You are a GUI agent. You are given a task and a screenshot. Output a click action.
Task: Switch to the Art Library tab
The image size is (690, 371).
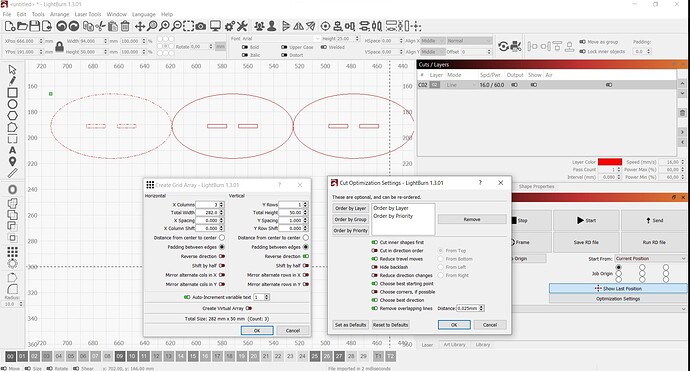click(x=455, y=345)
